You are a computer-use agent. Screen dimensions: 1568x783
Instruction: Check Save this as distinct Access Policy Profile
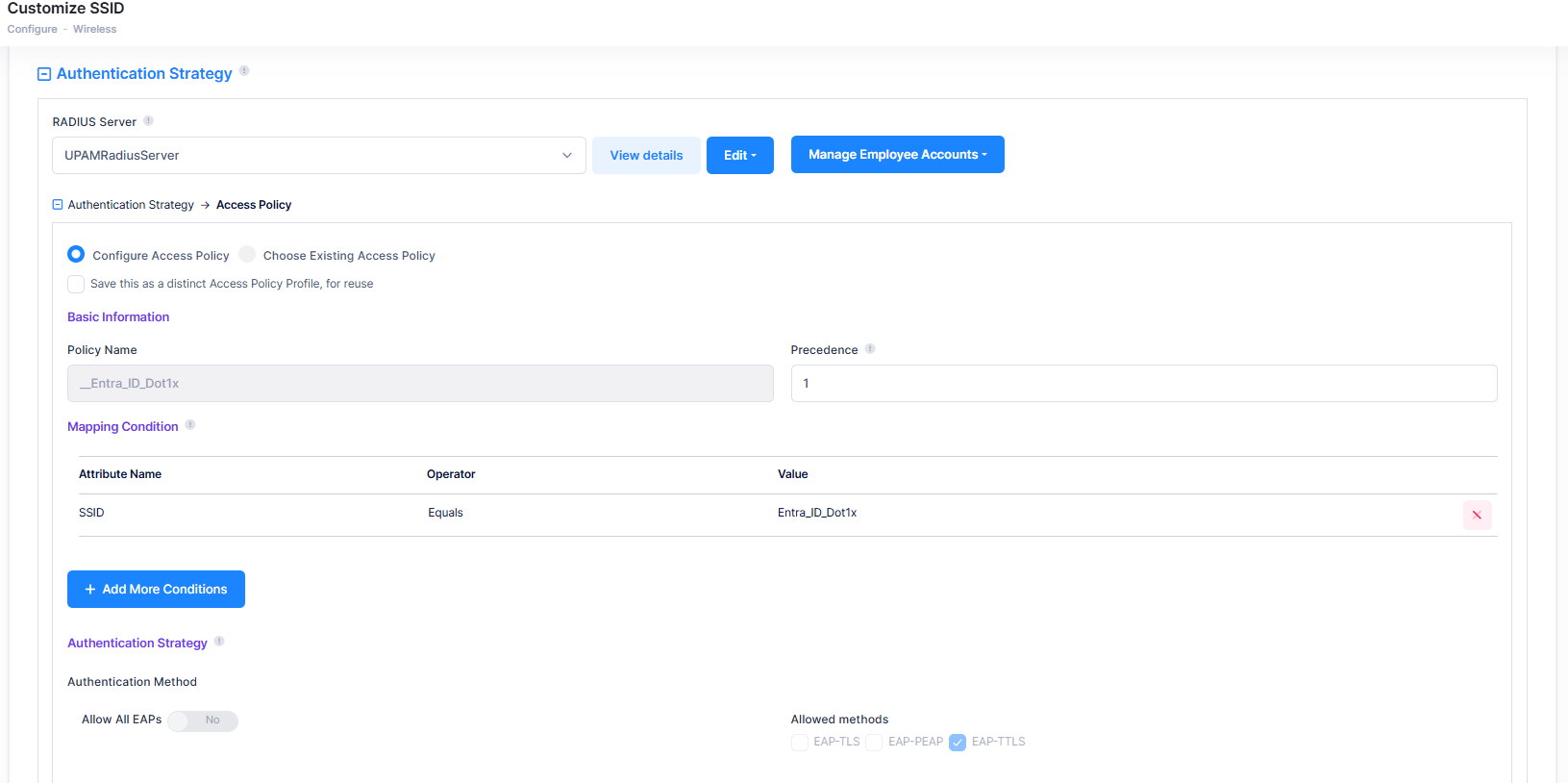pos(76,284)
